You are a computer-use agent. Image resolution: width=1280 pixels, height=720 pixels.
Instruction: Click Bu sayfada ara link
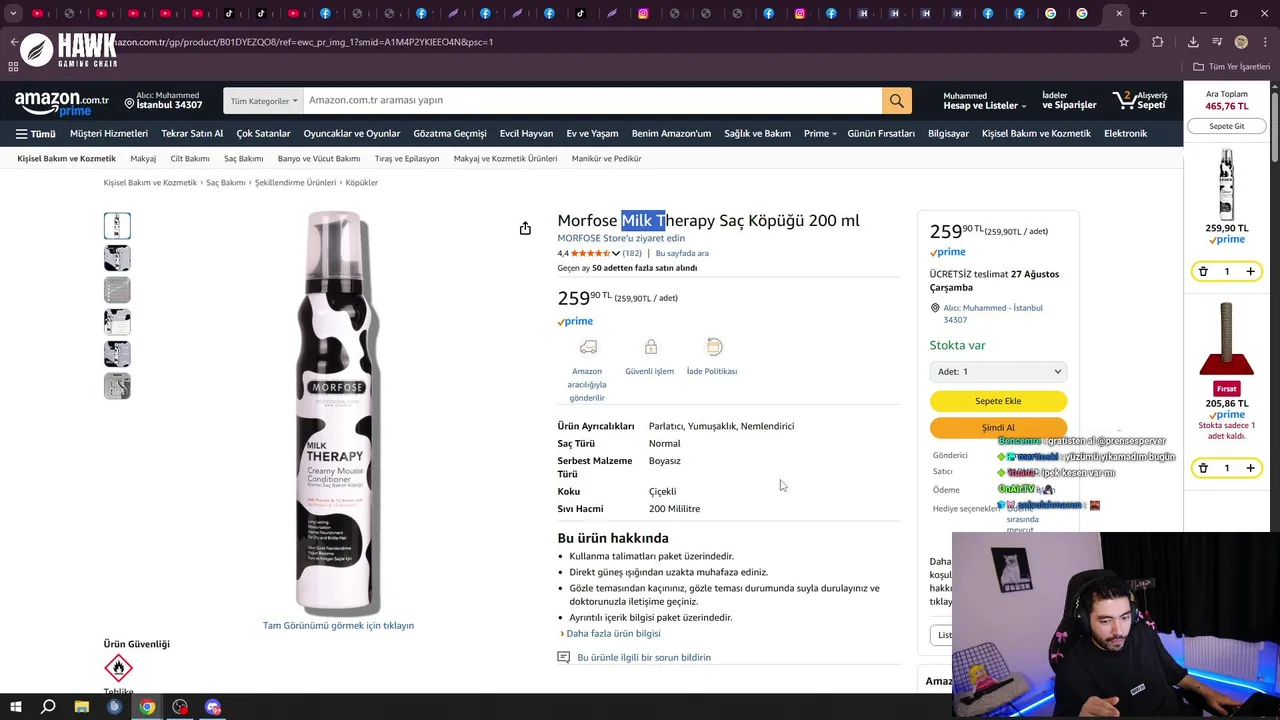click(x=682, y=253)
